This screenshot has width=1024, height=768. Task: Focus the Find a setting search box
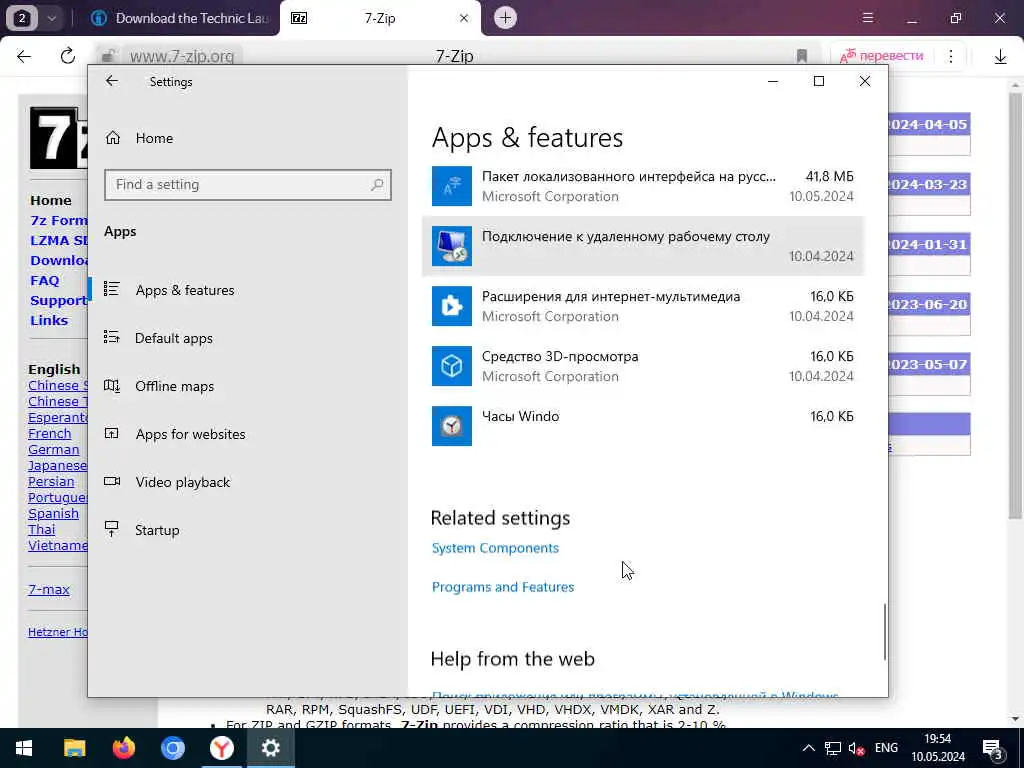point(248,185)
